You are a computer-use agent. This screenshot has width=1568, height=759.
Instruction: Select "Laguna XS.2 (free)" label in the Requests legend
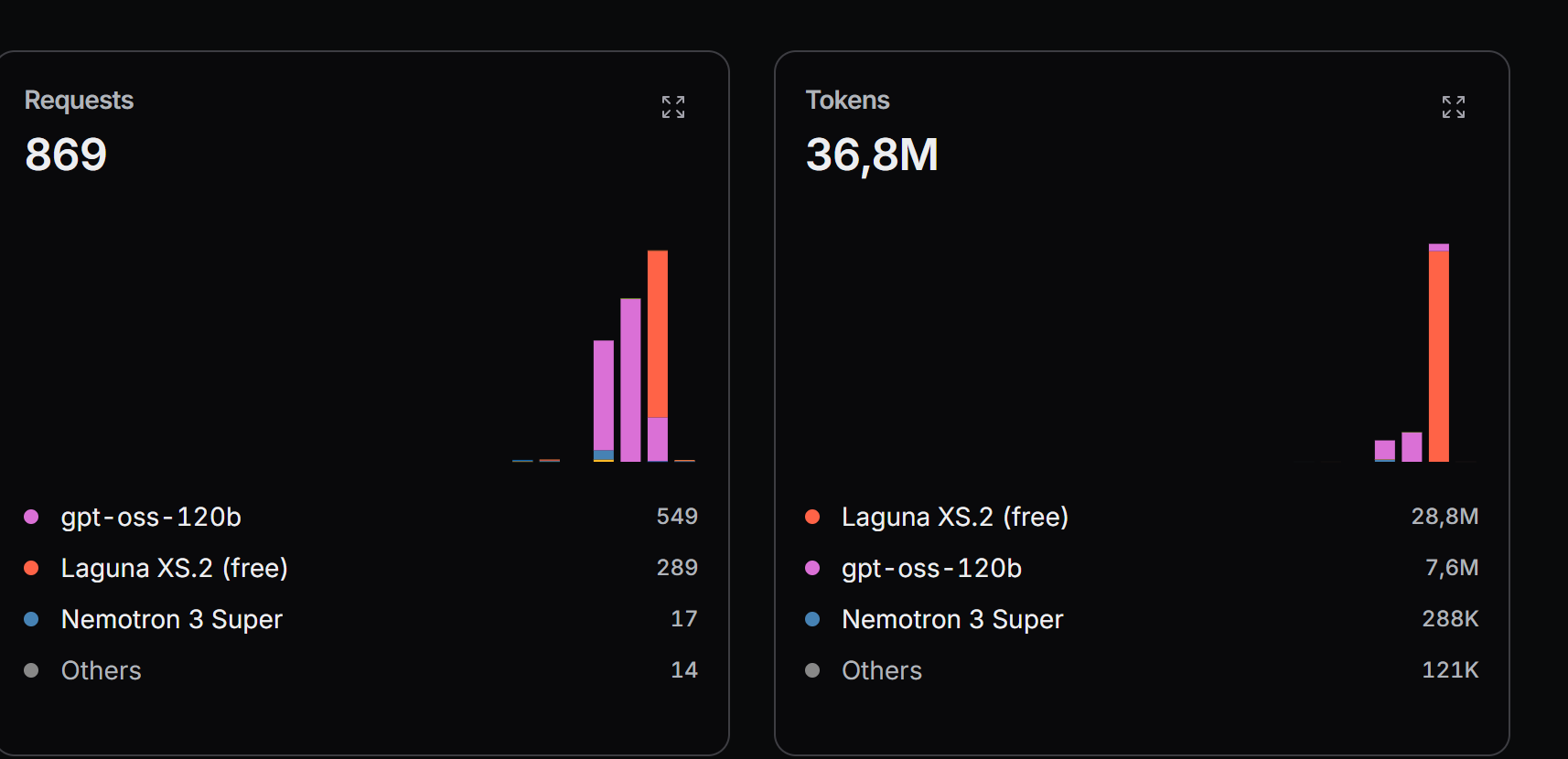click(175, 568)
